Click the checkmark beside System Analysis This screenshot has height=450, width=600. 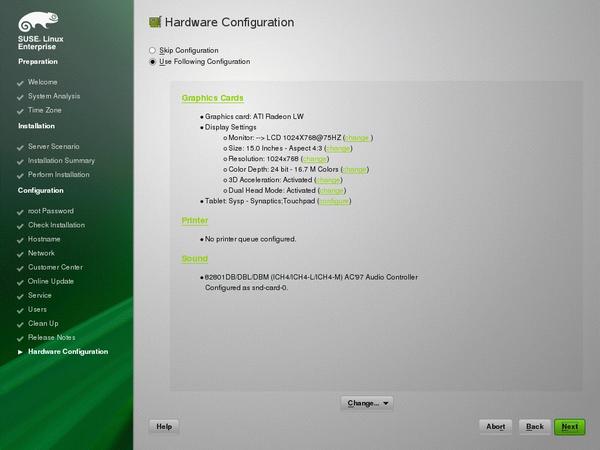click(20, 97)
